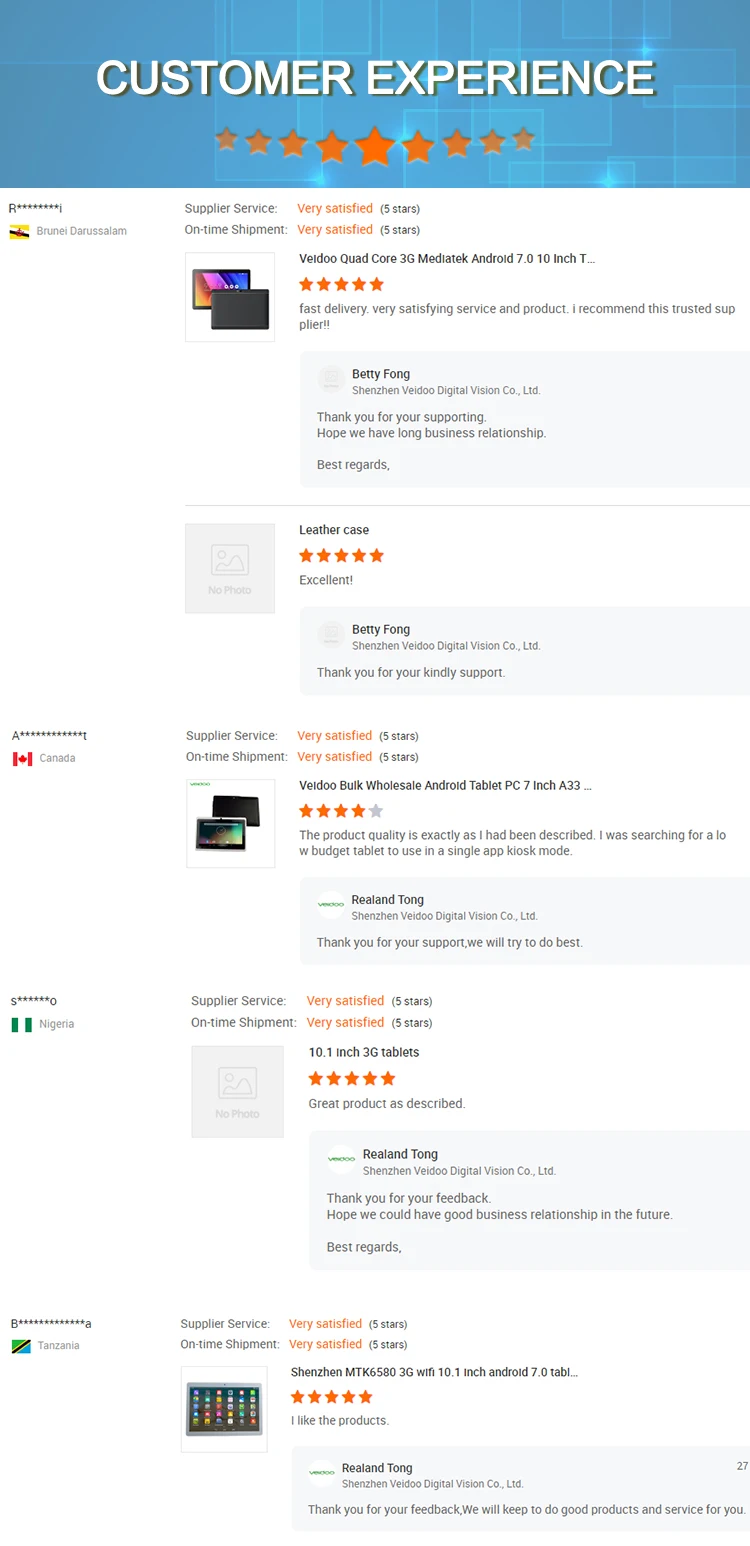Open the 10.1 inch 3G tablets link
750x1546 pixels.
click(364, 1053)
